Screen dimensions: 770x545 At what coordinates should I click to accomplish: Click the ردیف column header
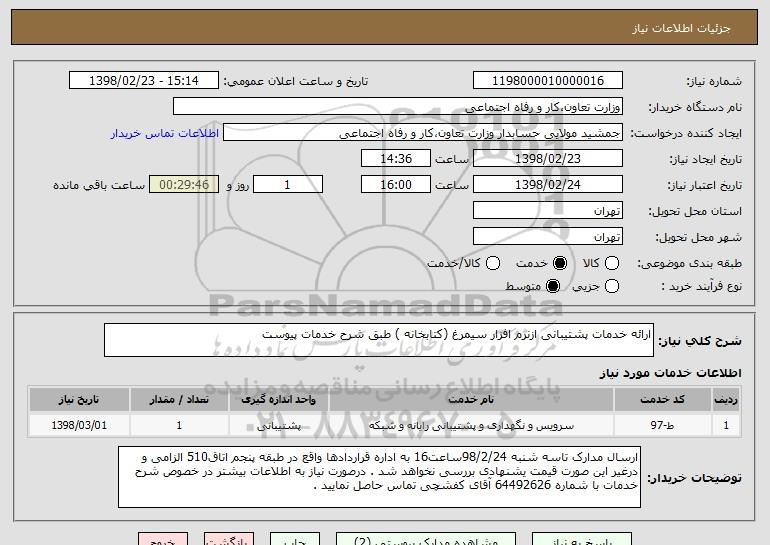coord(726,400)
